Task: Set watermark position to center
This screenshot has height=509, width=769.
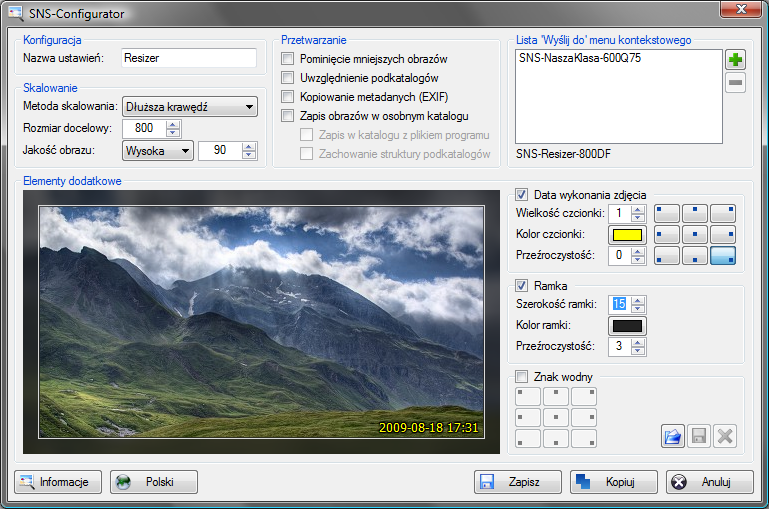Action: 556,417
